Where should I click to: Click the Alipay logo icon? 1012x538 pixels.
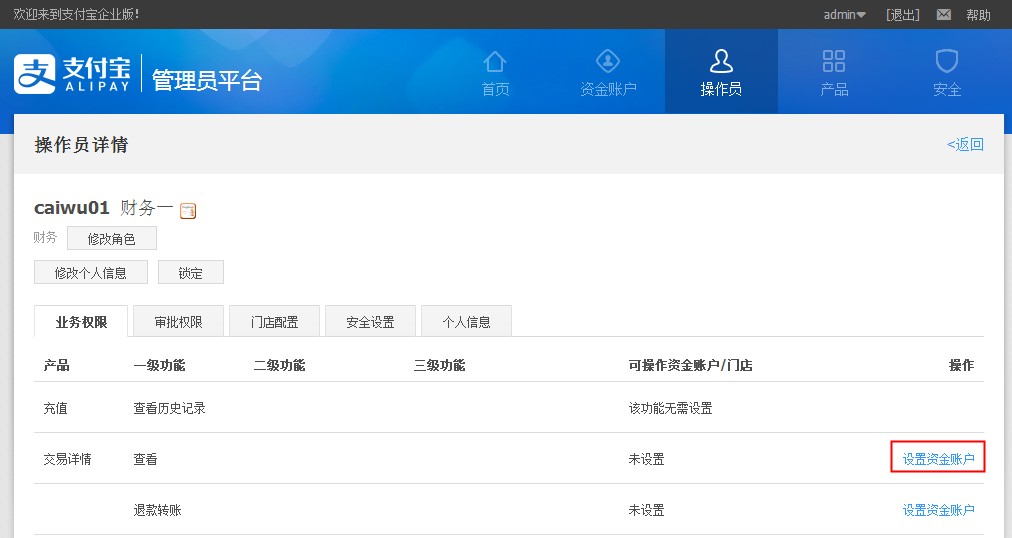[x=34, y=75]
